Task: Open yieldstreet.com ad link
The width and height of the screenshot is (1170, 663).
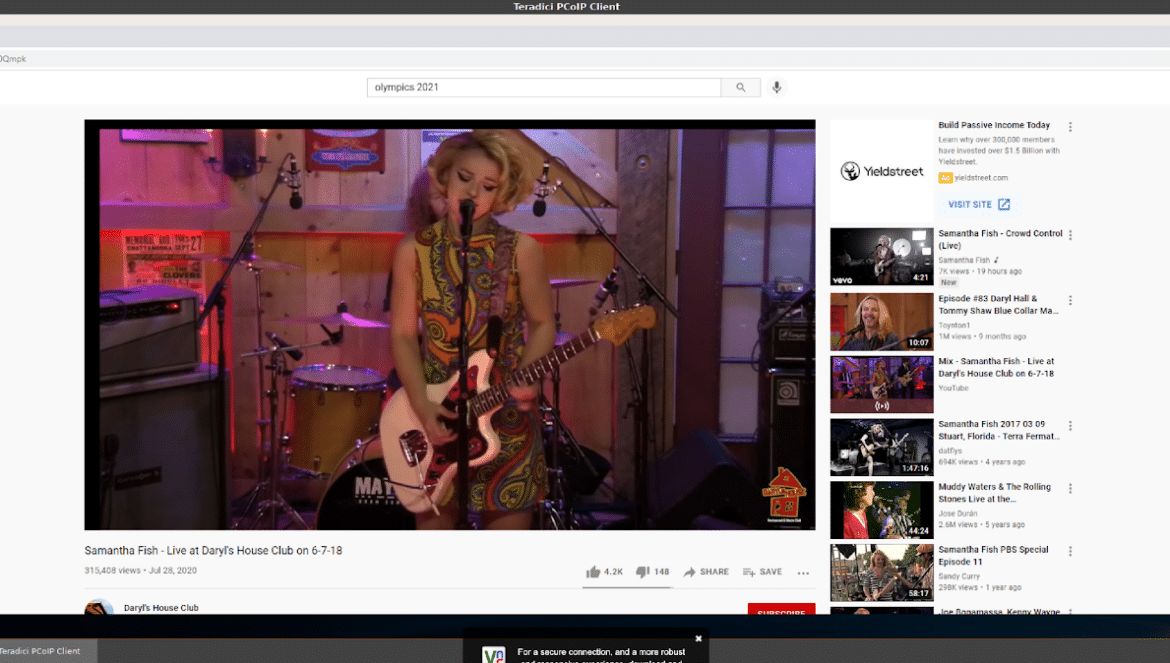Action: point(981,177)
